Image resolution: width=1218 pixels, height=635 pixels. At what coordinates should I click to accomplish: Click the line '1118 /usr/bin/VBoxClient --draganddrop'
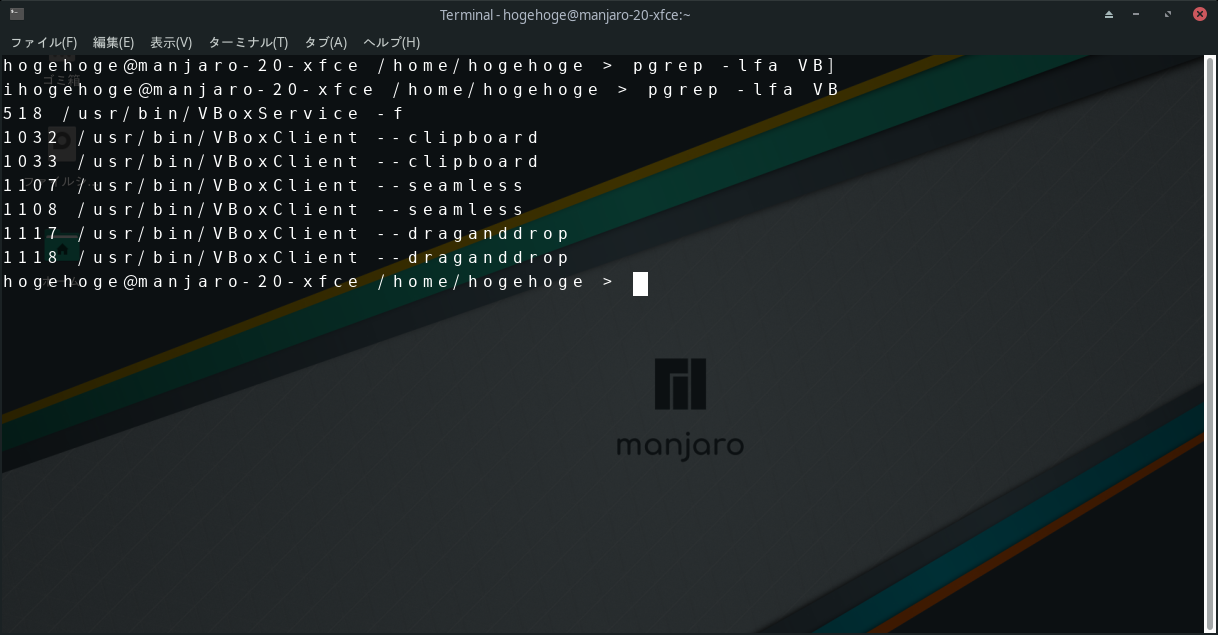coord(286,258)
